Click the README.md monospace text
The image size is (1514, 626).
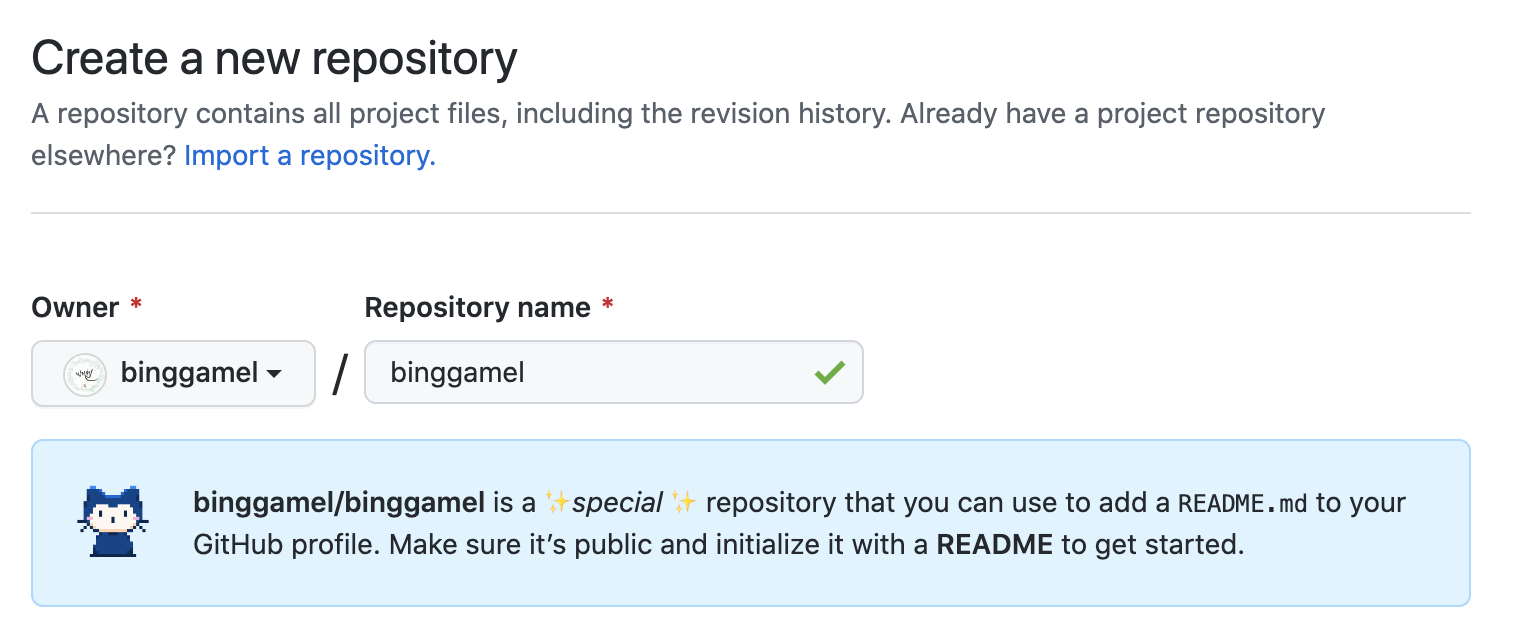pyautogui.click(x=1243, y=502)
